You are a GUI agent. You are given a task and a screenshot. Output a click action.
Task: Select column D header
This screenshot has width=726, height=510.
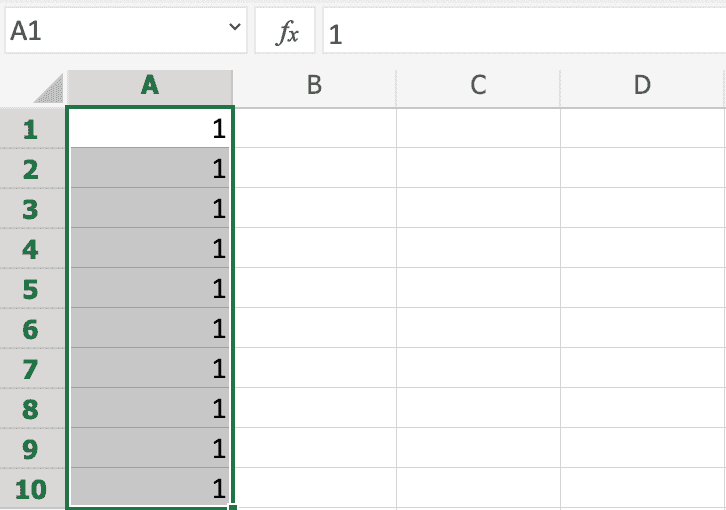click(642, 86)
